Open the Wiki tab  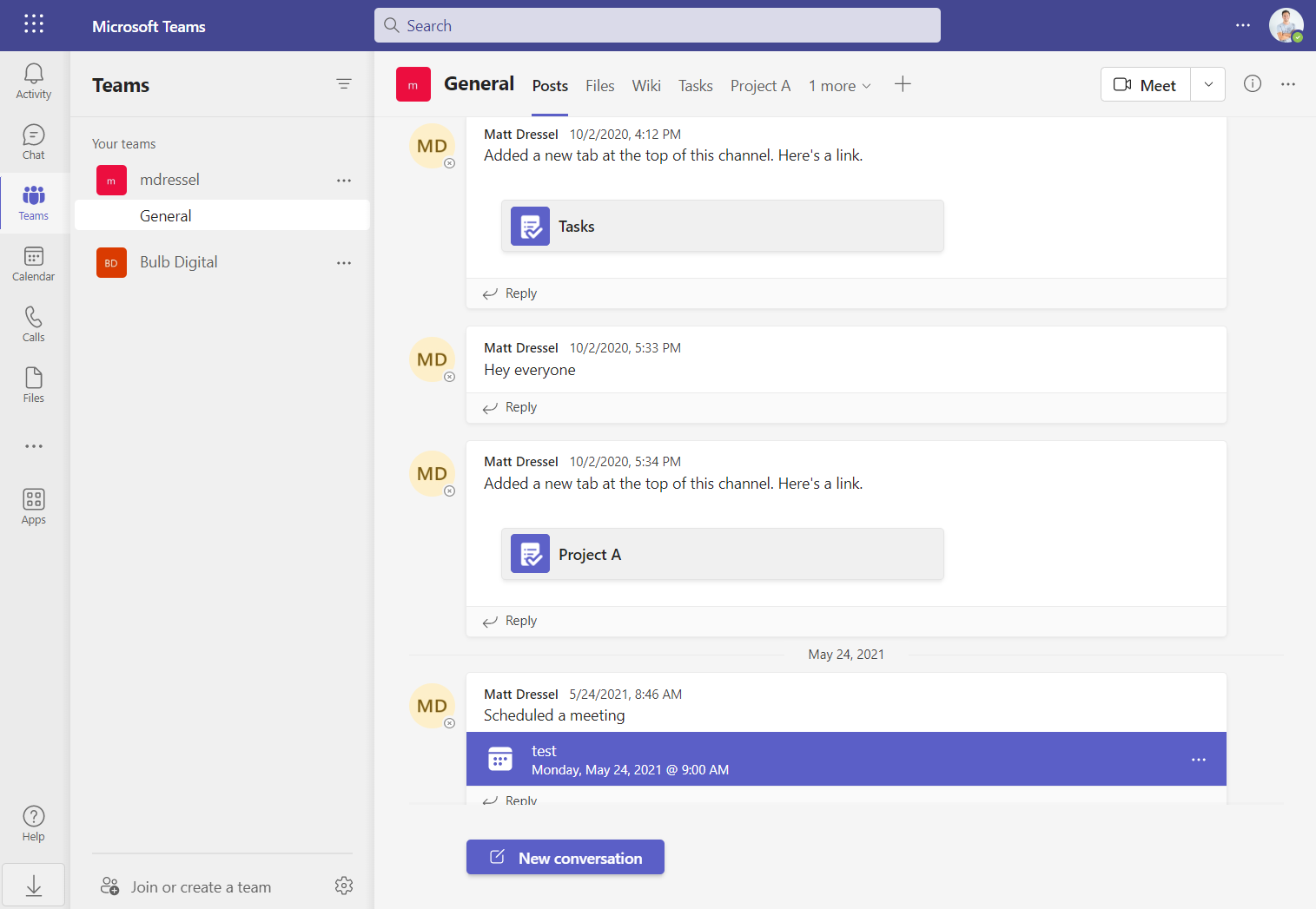coord(646,86)
